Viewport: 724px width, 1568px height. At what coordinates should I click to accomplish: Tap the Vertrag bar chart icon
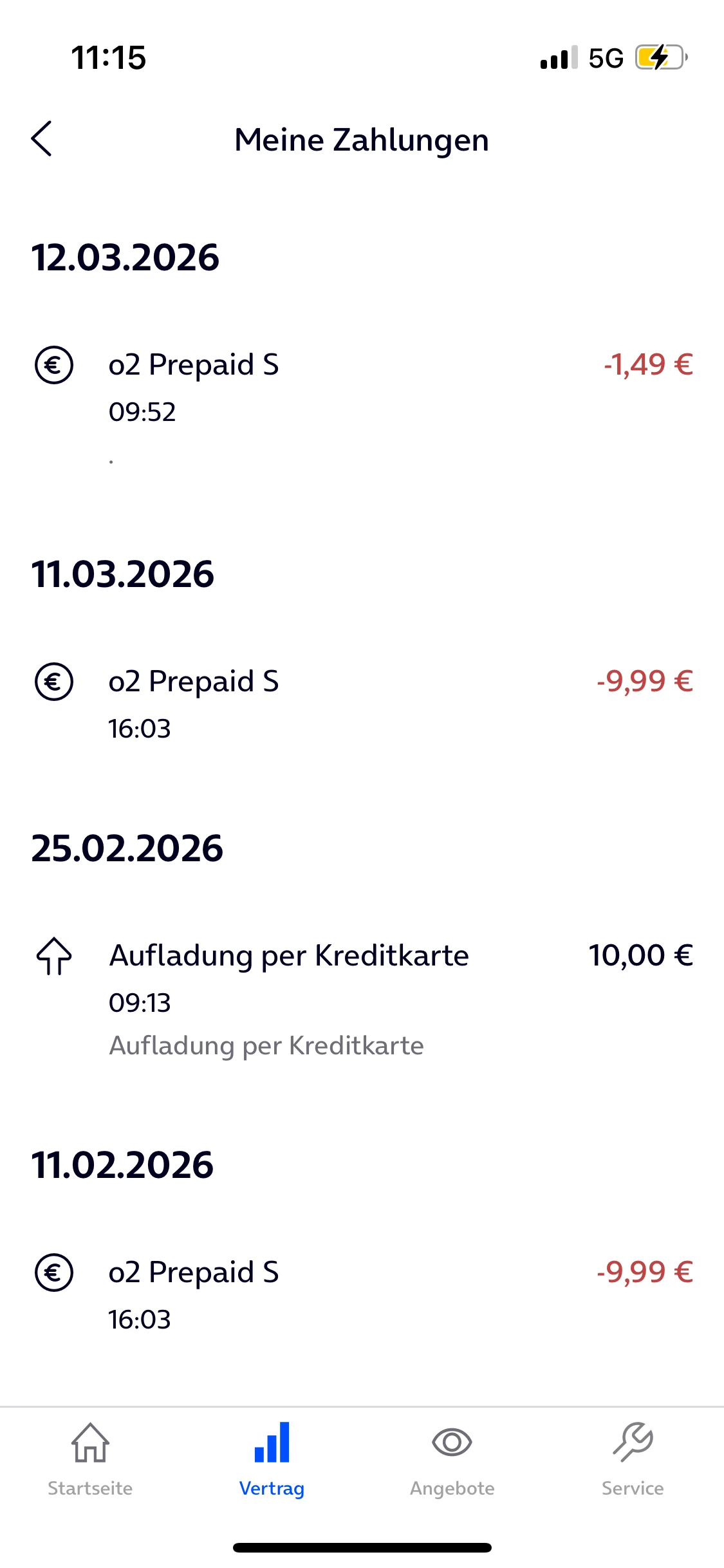(272, 1442)
